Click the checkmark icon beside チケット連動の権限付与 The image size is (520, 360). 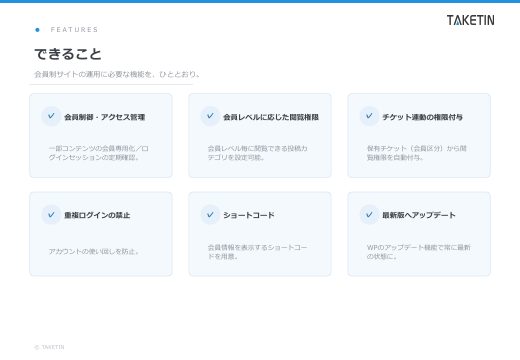coord(369,116)
